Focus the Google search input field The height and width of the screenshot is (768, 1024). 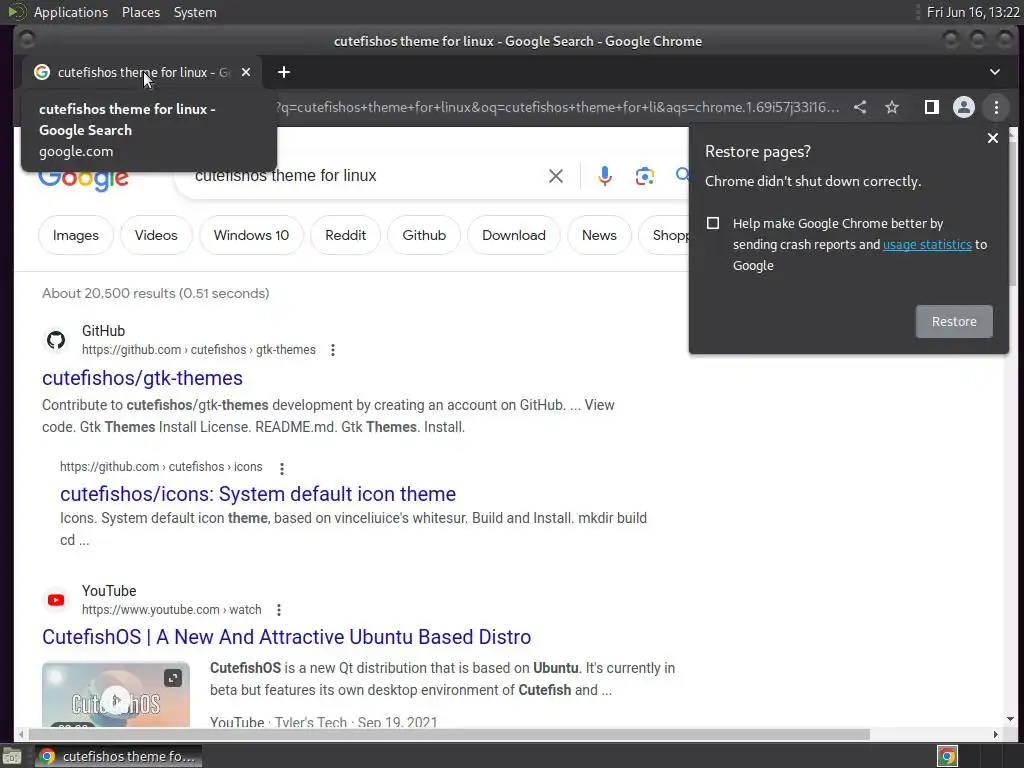[366, 176]
